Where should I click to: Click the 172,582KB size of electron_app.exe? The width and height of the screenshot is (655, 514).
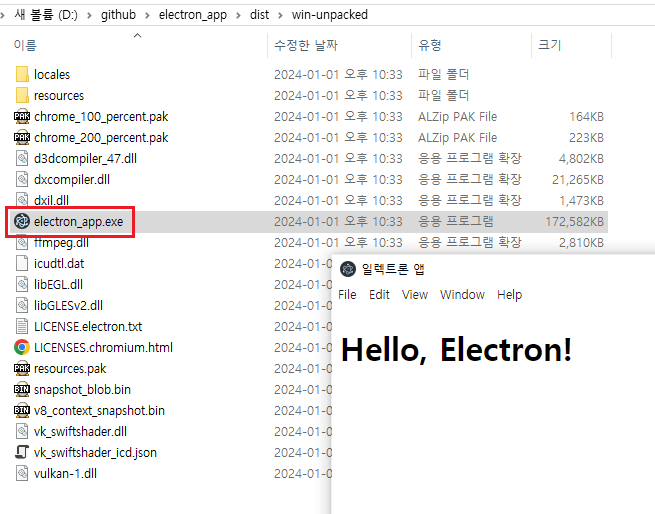574,221
